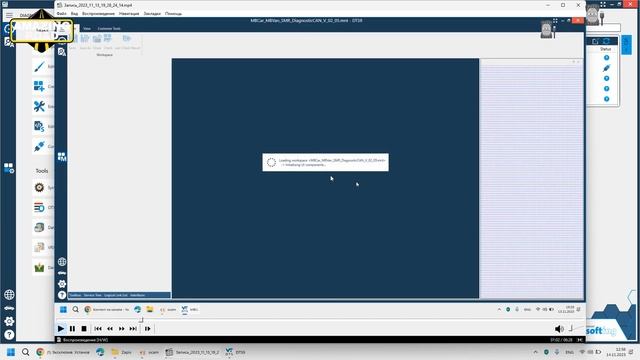Click the Play button in the video player
The image size is (640, 360).
[x=61, y=329]
